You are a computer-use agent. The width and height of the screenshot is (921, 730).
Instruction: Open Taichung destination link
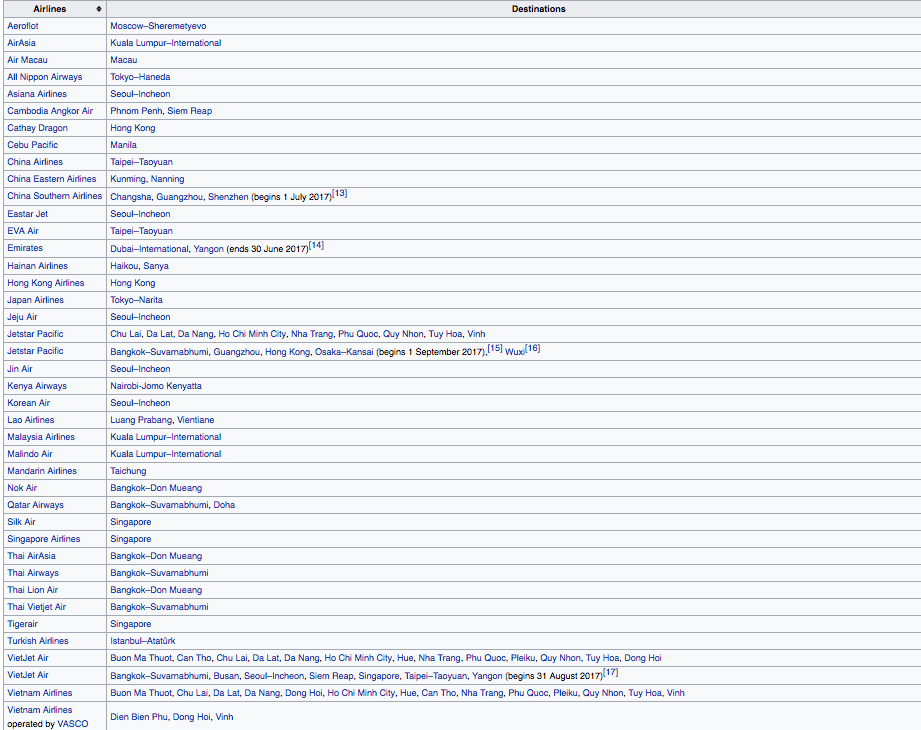128,472
